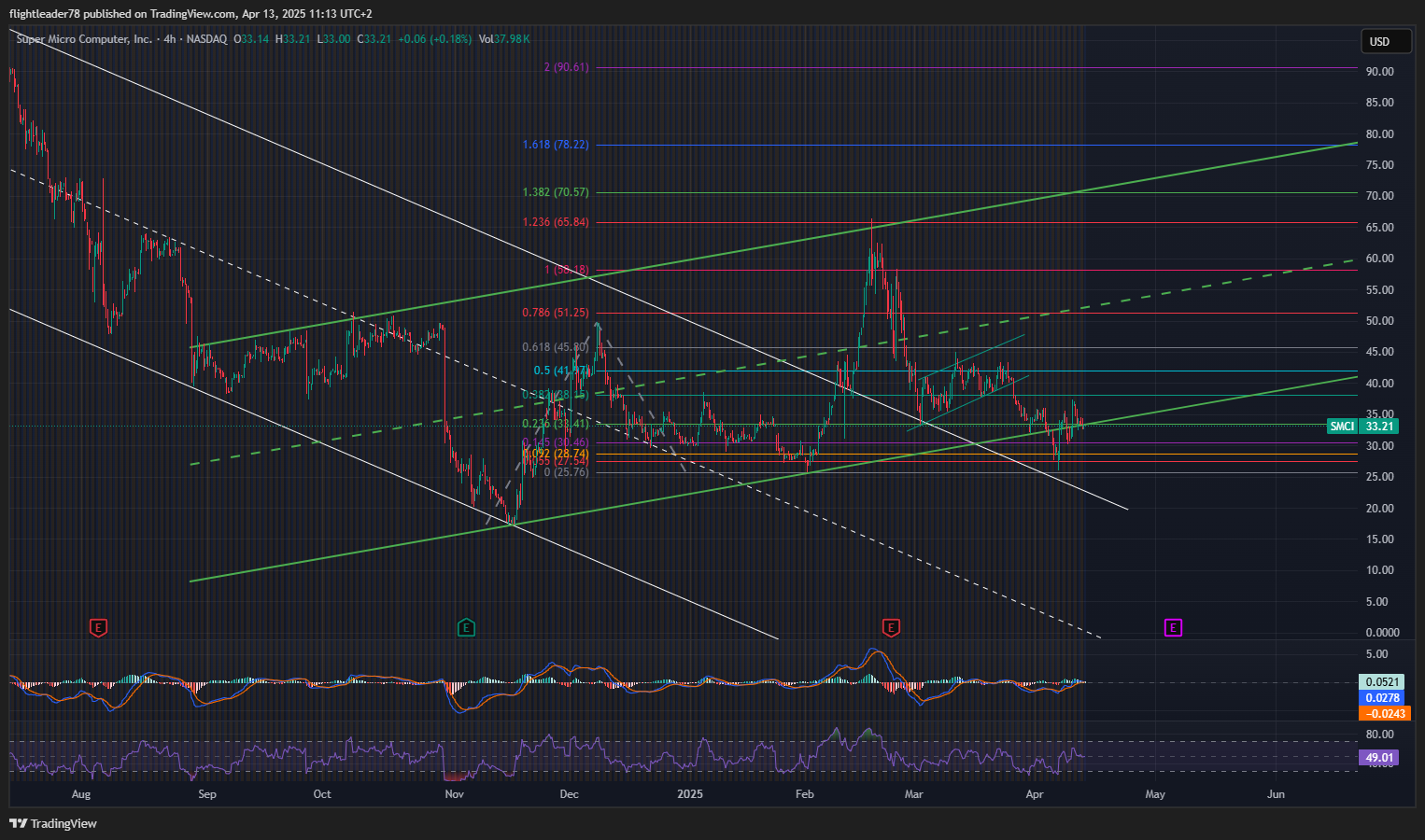Screen dimensions: 1425x840
Task: Click the Vol 37.98K volume readout
Action: tap(504, 39)
